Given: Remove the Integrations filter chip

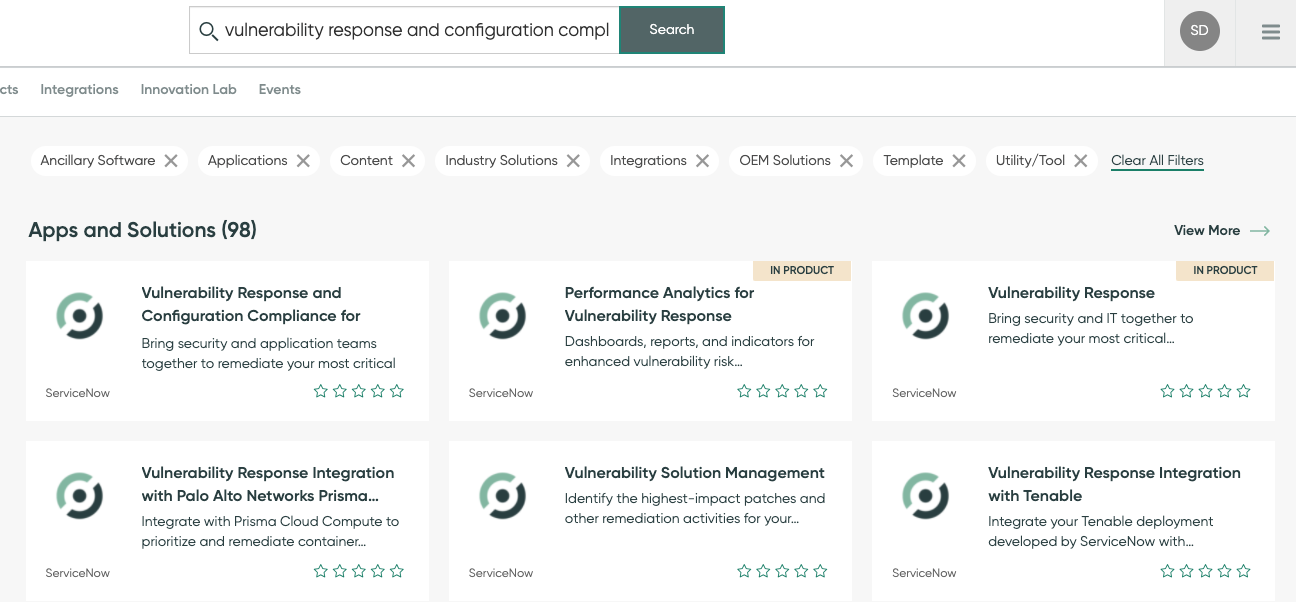Looking at the screenshot, I should point(702,161).
